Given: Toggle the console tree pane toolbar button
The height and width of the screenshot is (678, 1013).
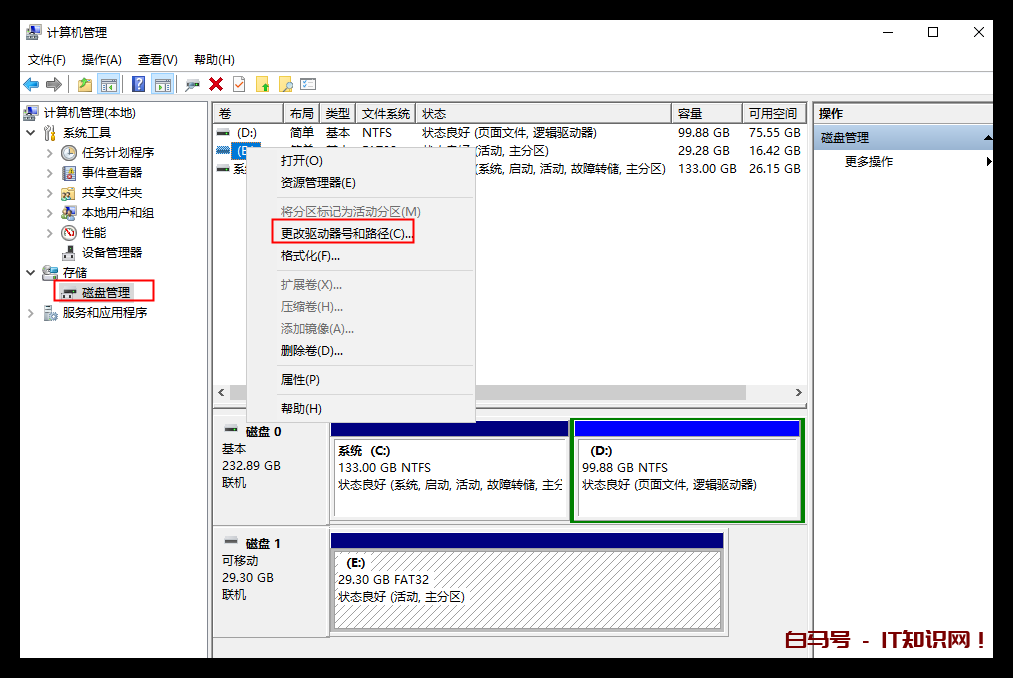Looking at the screenshot, I should click(x=109, y=85).
